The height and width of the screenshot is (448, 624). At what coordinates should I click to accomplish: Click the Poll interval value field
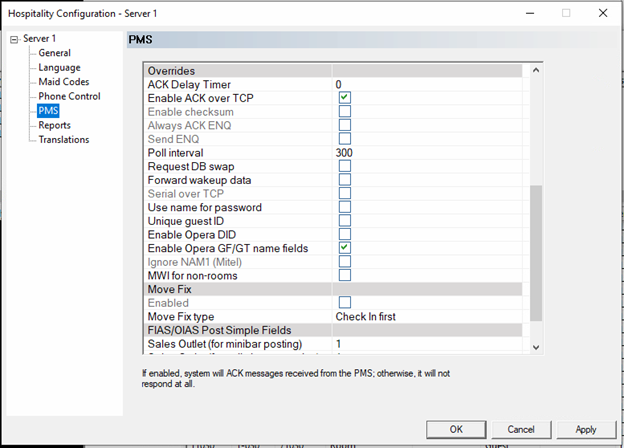[428, 152]
